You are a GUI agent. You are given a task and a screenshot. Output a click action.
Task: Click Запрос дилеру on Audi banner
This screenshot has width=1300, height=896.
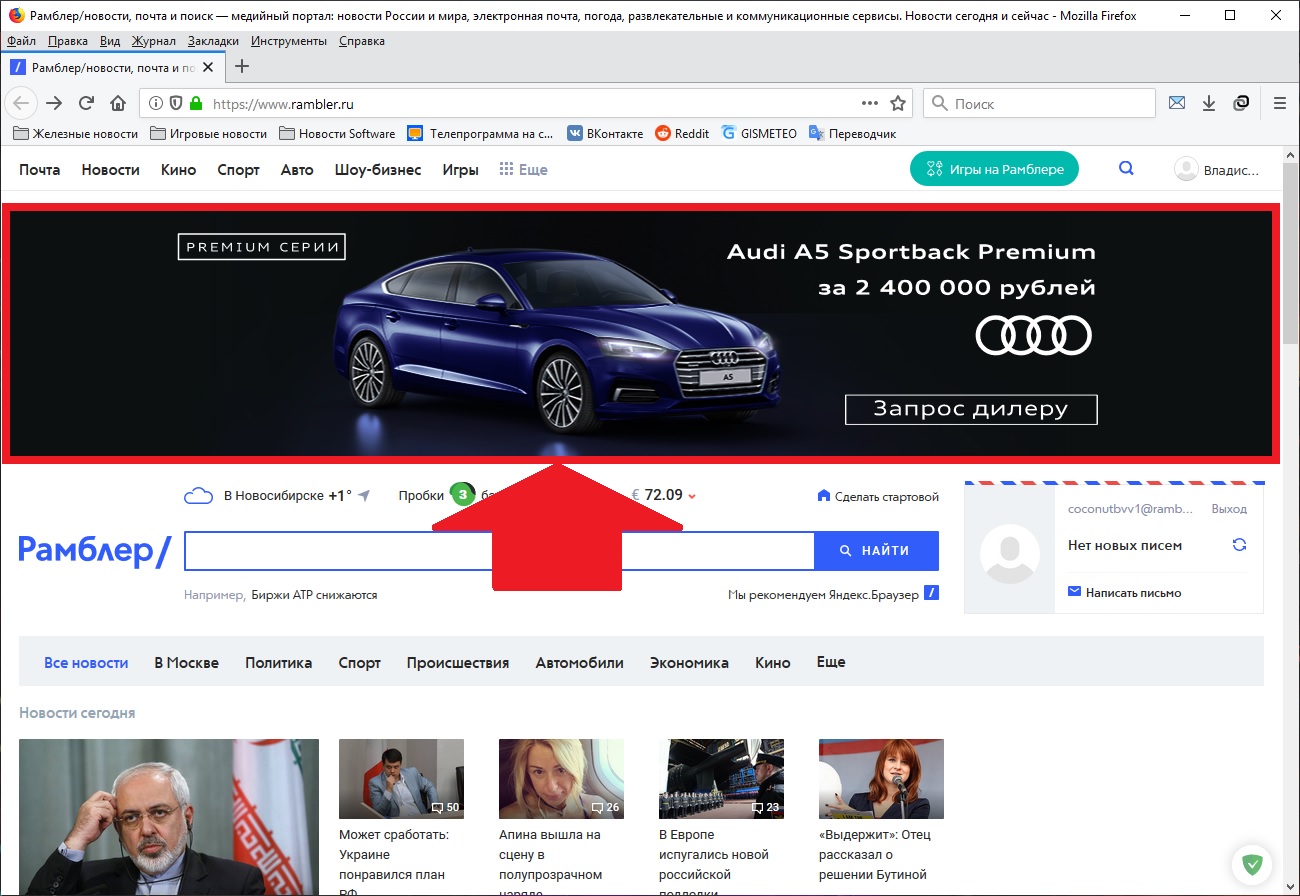(971, 409)
